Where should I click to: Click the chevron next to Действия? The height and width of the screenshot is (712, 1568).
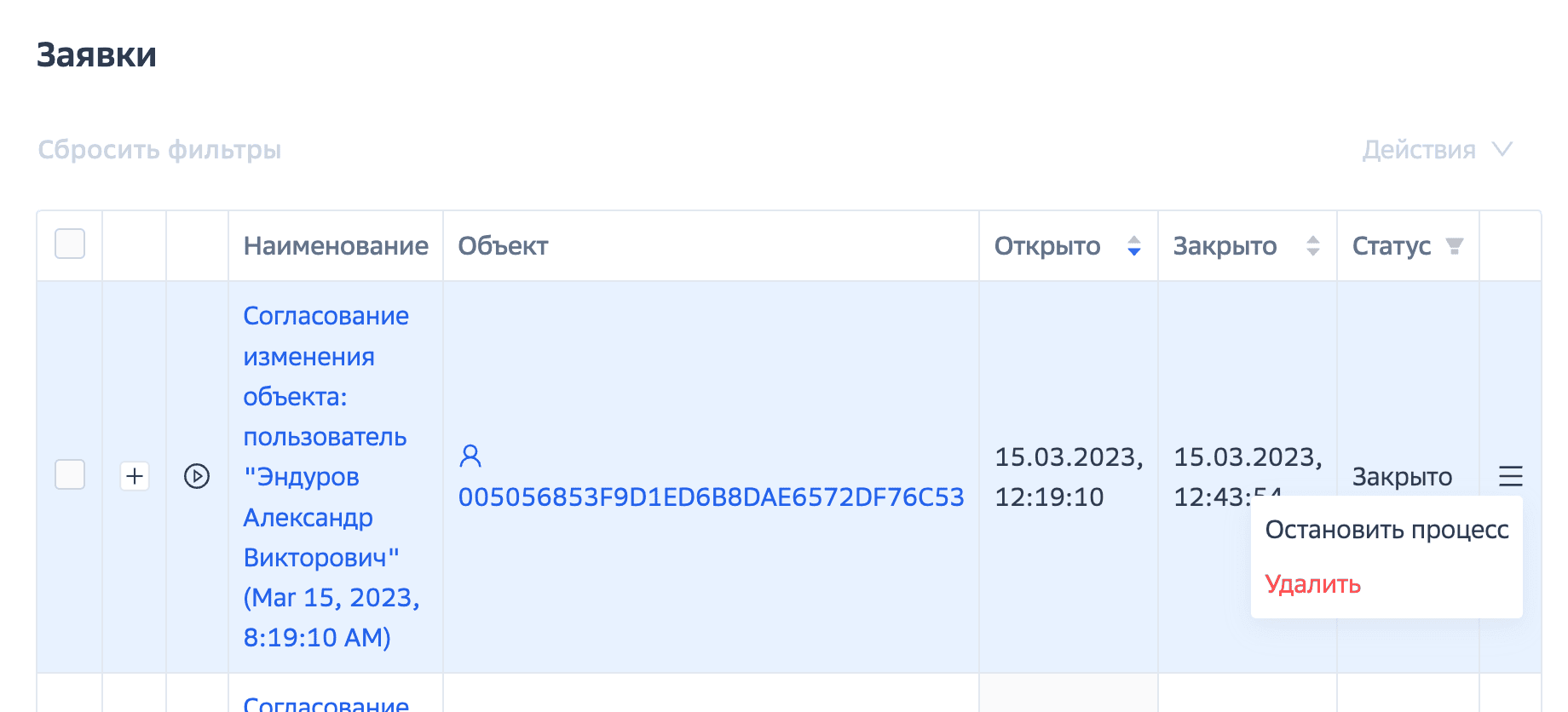(1502, 150)
